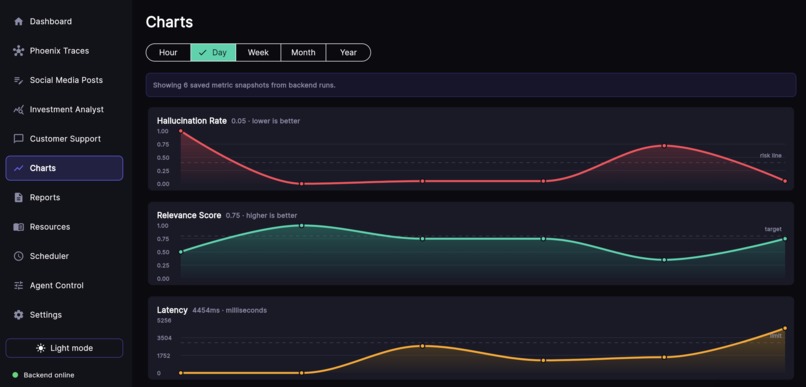806x387 pixels.
Task: Click the Relevance Score peak point at 1.00
Action: 302,226
